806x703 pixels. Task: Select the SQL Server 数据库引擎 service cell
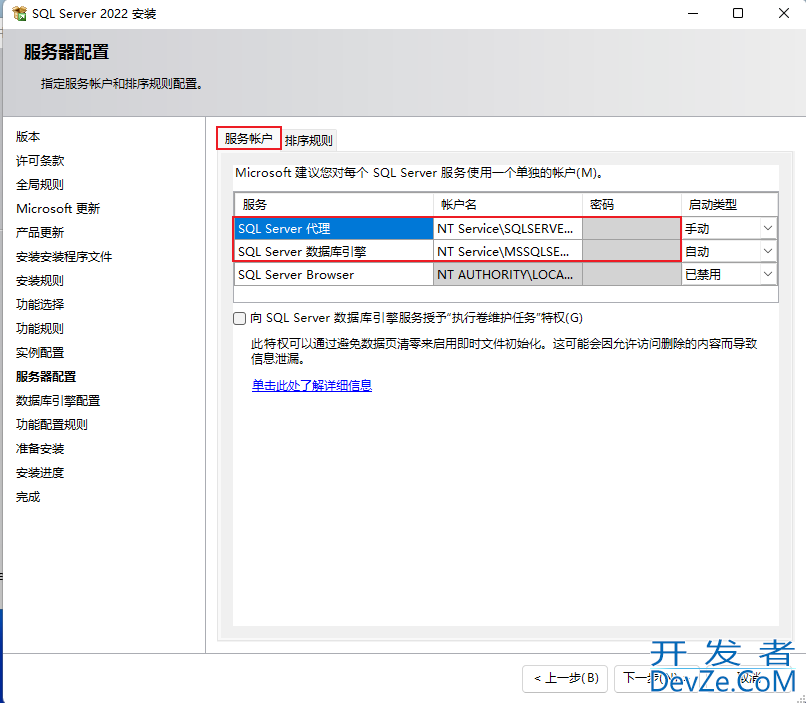pos(334,251)
